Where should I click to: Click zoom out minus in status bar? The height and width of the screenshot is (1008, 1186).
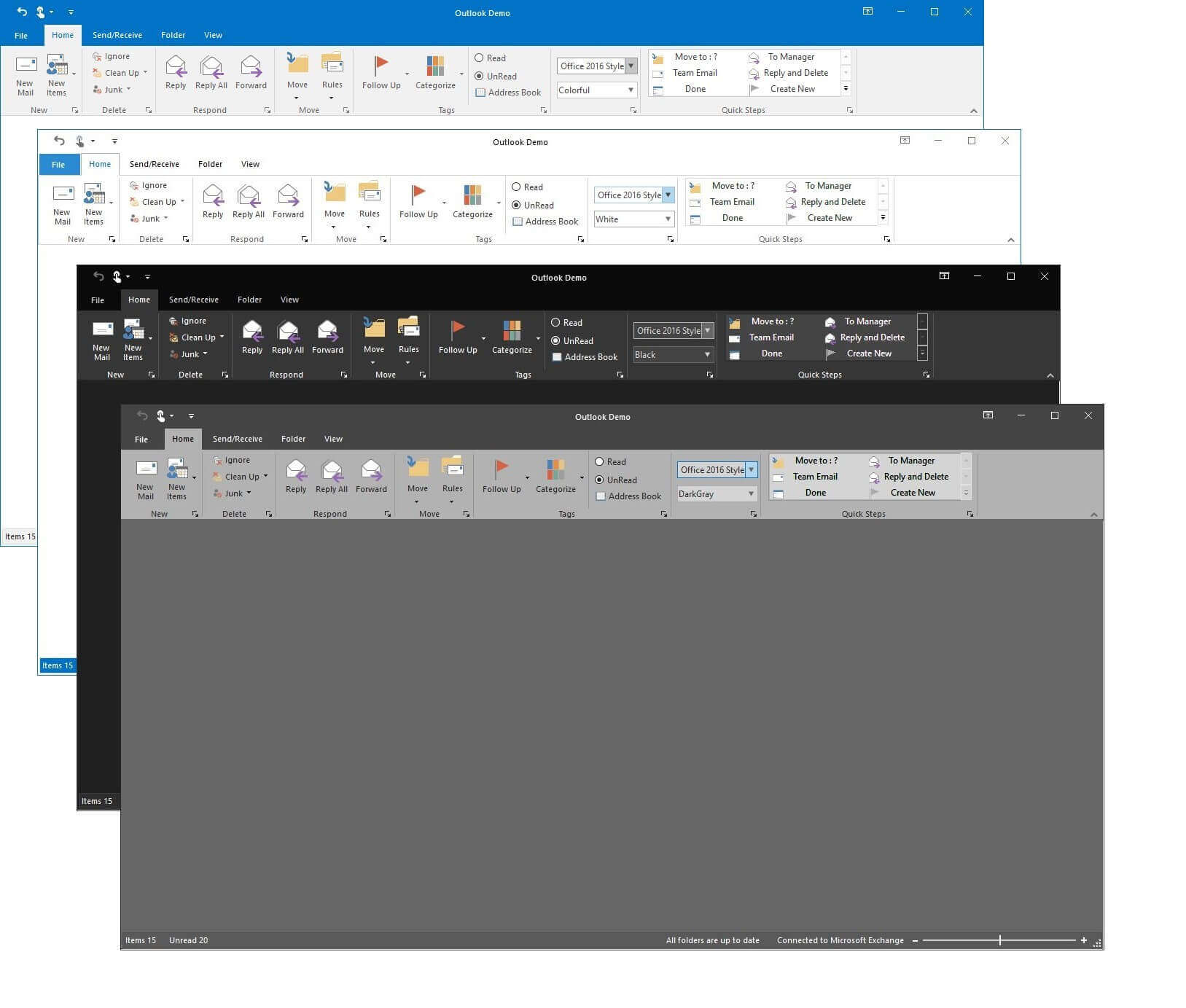point(915,941)
